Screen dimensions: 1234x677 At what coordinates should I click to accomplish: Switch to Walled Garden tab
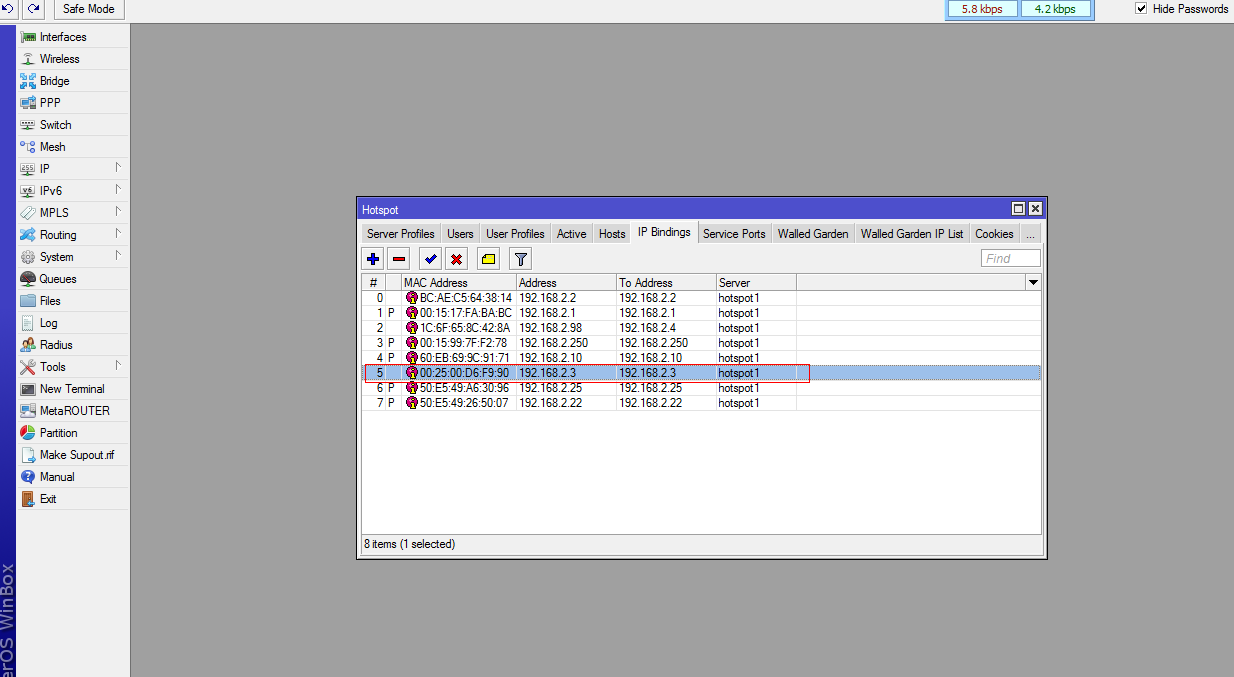pyautogui.click(x=813, y=234)
